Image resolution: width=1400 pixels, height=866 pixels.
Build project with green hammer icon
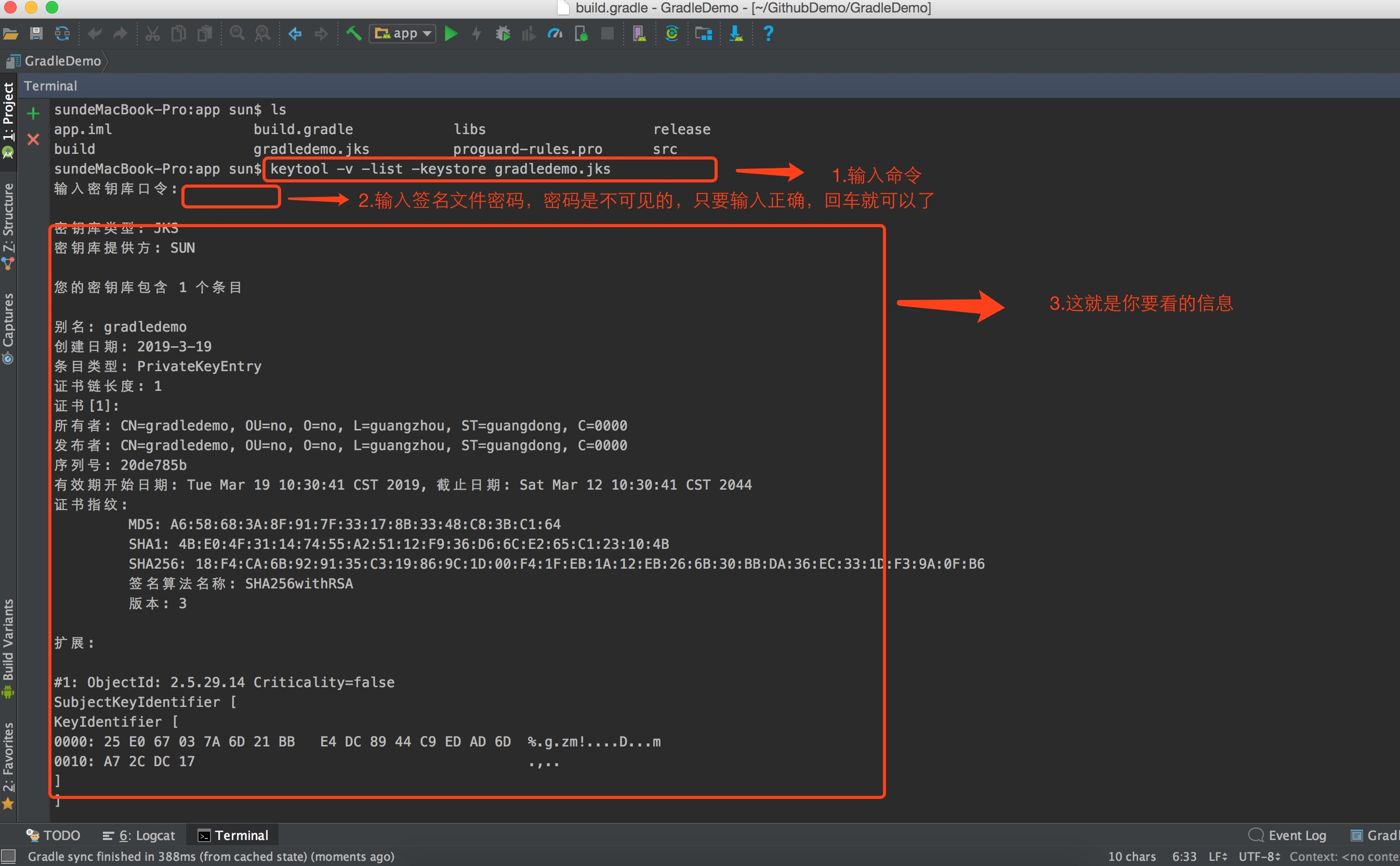pos(354,34)
